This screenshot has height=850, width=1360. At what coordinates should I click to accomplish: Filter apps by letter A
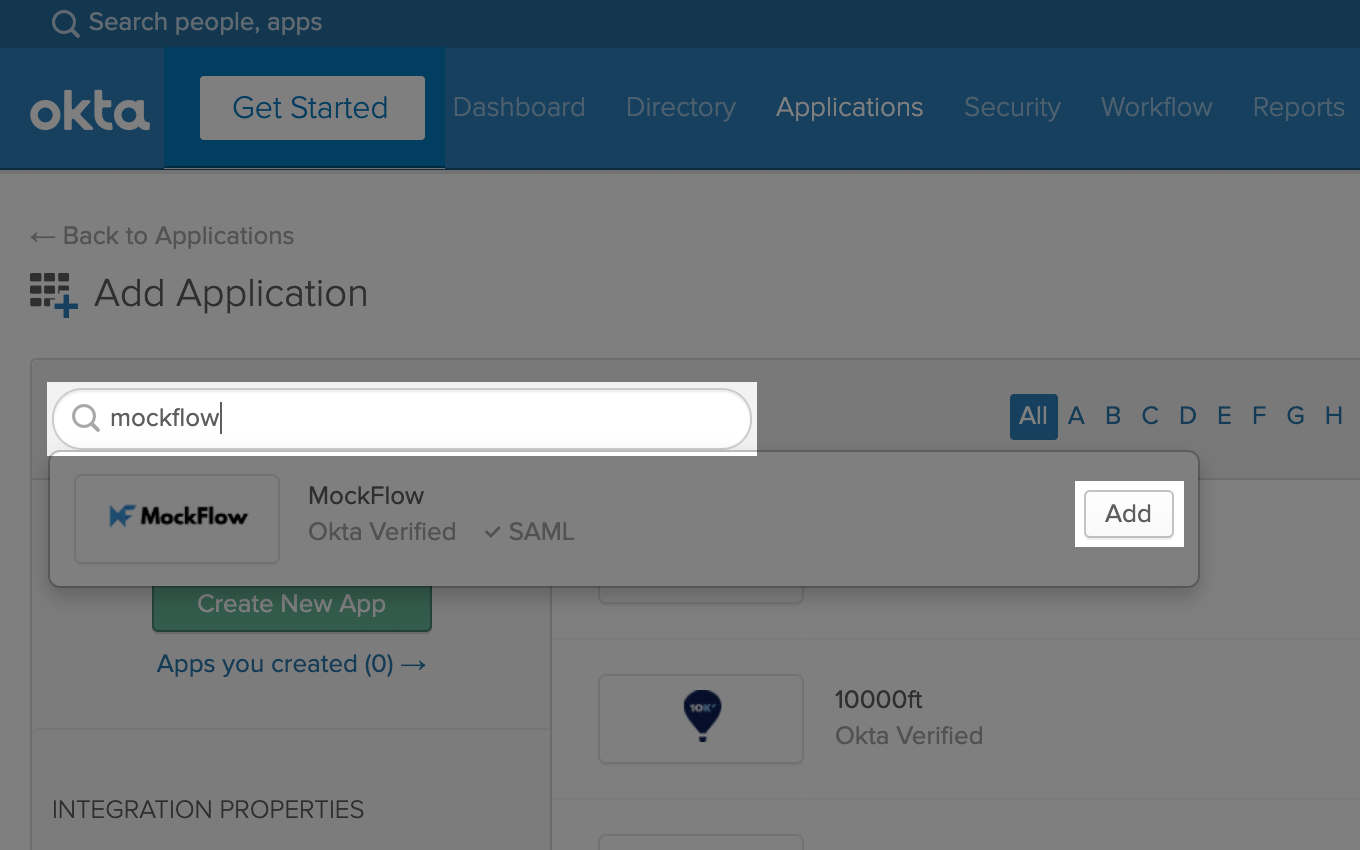coord(1076,416)
